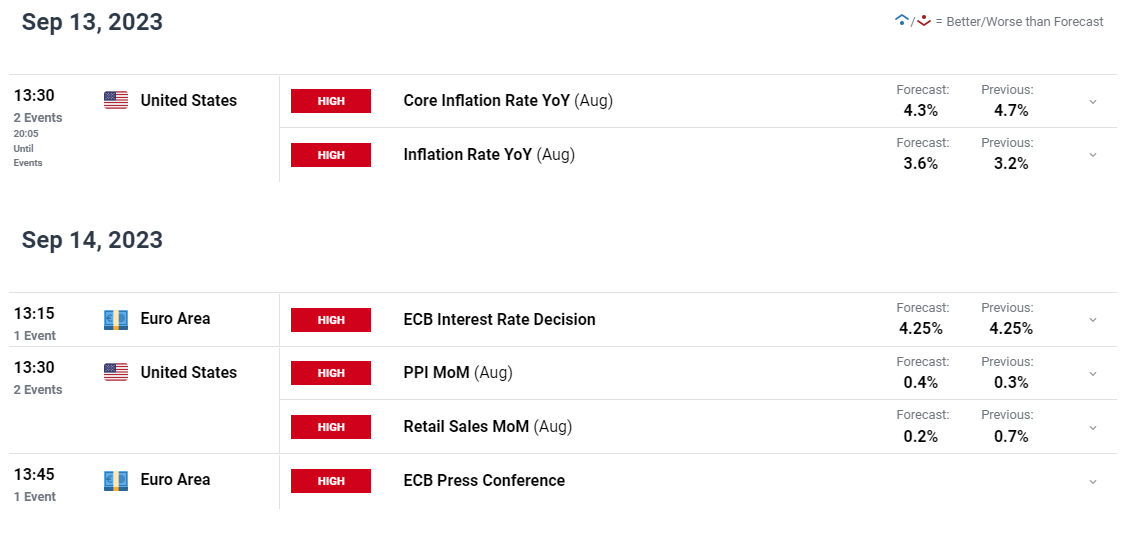Select the Sep 14, 2023 date heading
The height and width of the screenshot is (539, 1141).
[92, 240]
